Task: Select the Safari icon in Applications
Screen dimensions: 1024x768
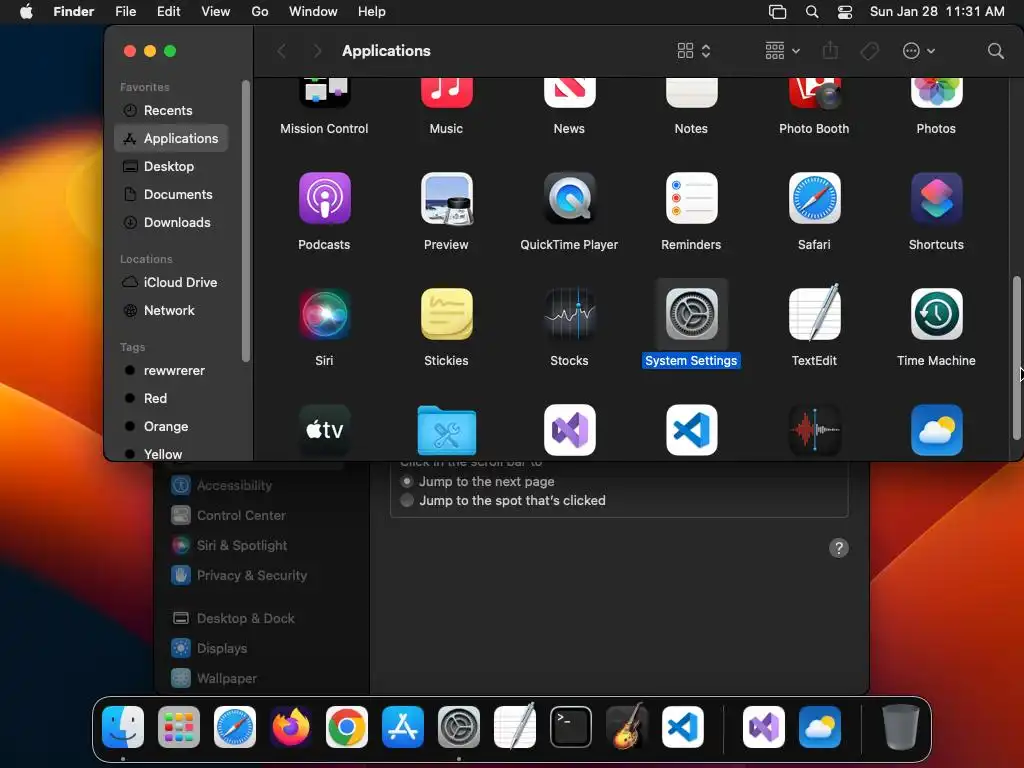Action: (x=814, y=198)
